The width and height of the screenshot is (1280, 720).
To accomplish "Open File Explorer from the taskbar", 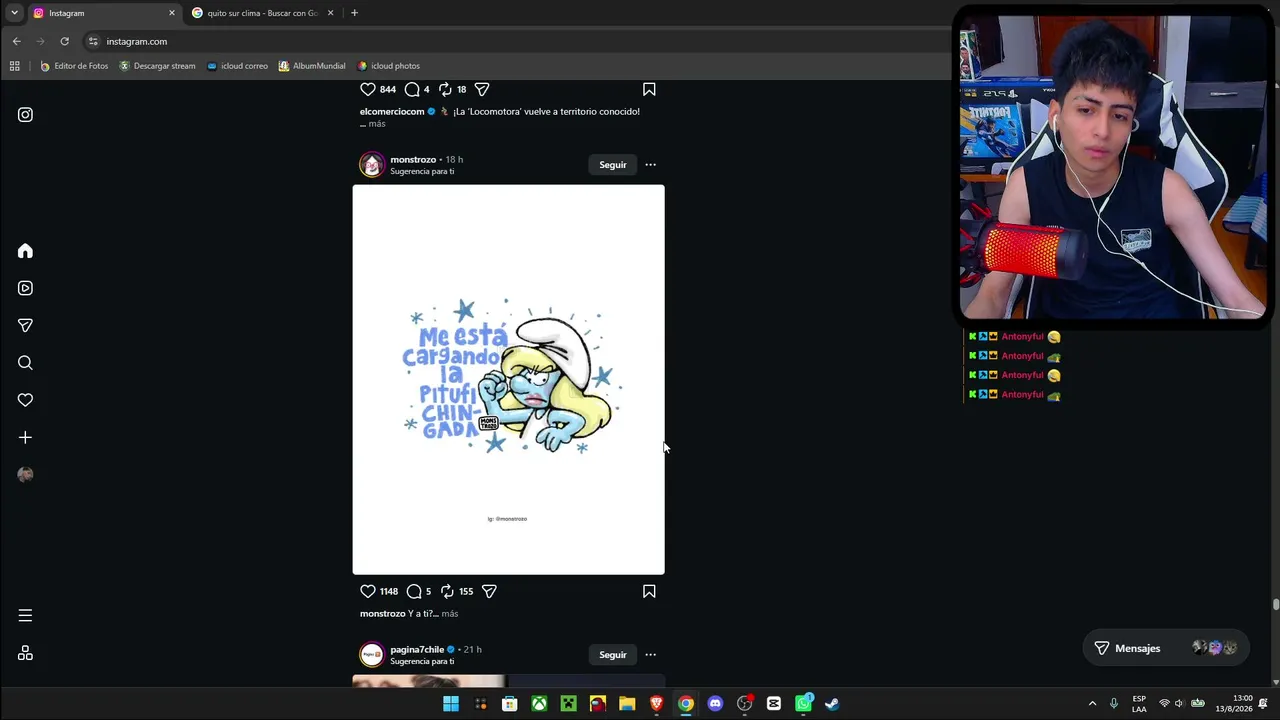I will tap(627, 704).
